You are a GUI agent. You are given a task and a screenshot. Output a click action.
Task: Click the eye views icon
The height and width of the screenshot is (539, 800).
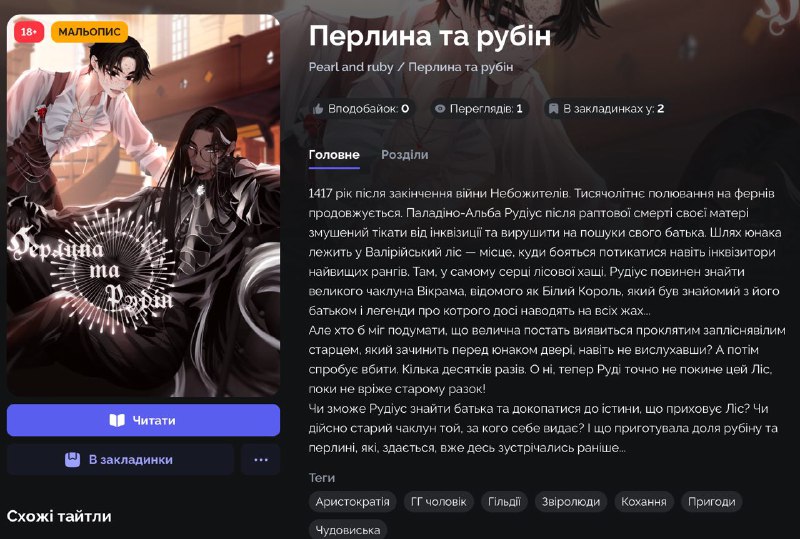point(440,109)
